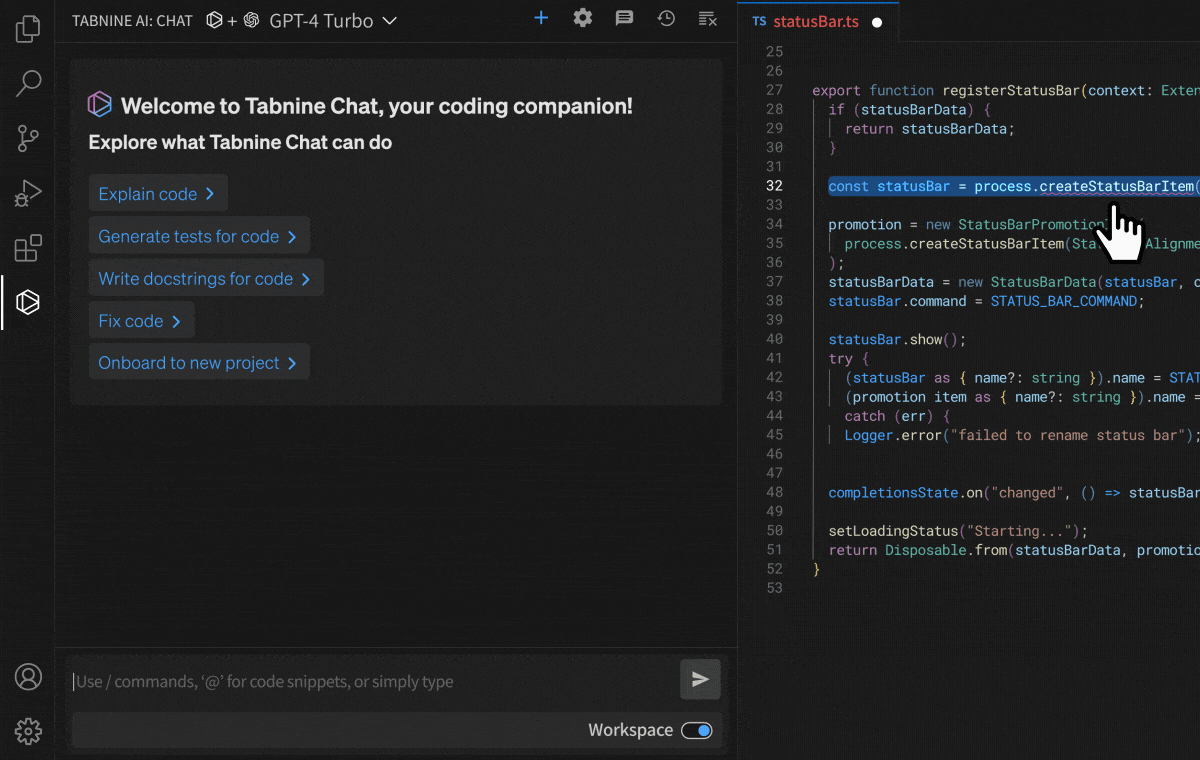Toggle the Workspace switch off
Viewport: 1200px width, 760px height.
pyautogui.click(x=697, y=731)
